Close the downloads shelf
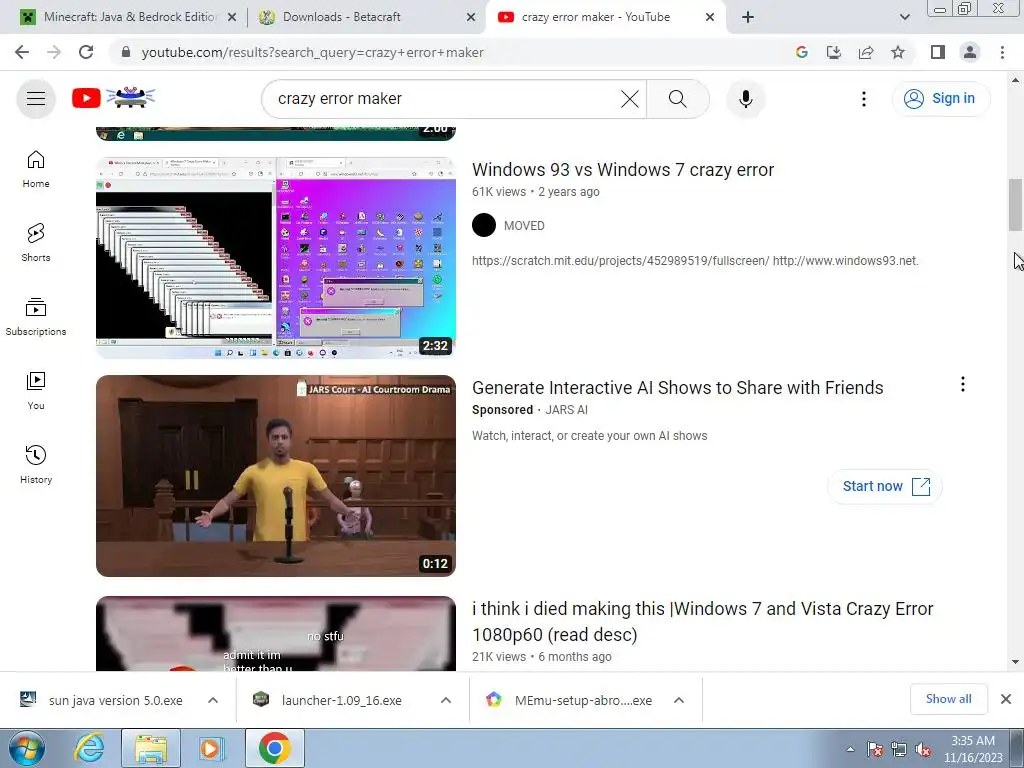 point(1006,699)
